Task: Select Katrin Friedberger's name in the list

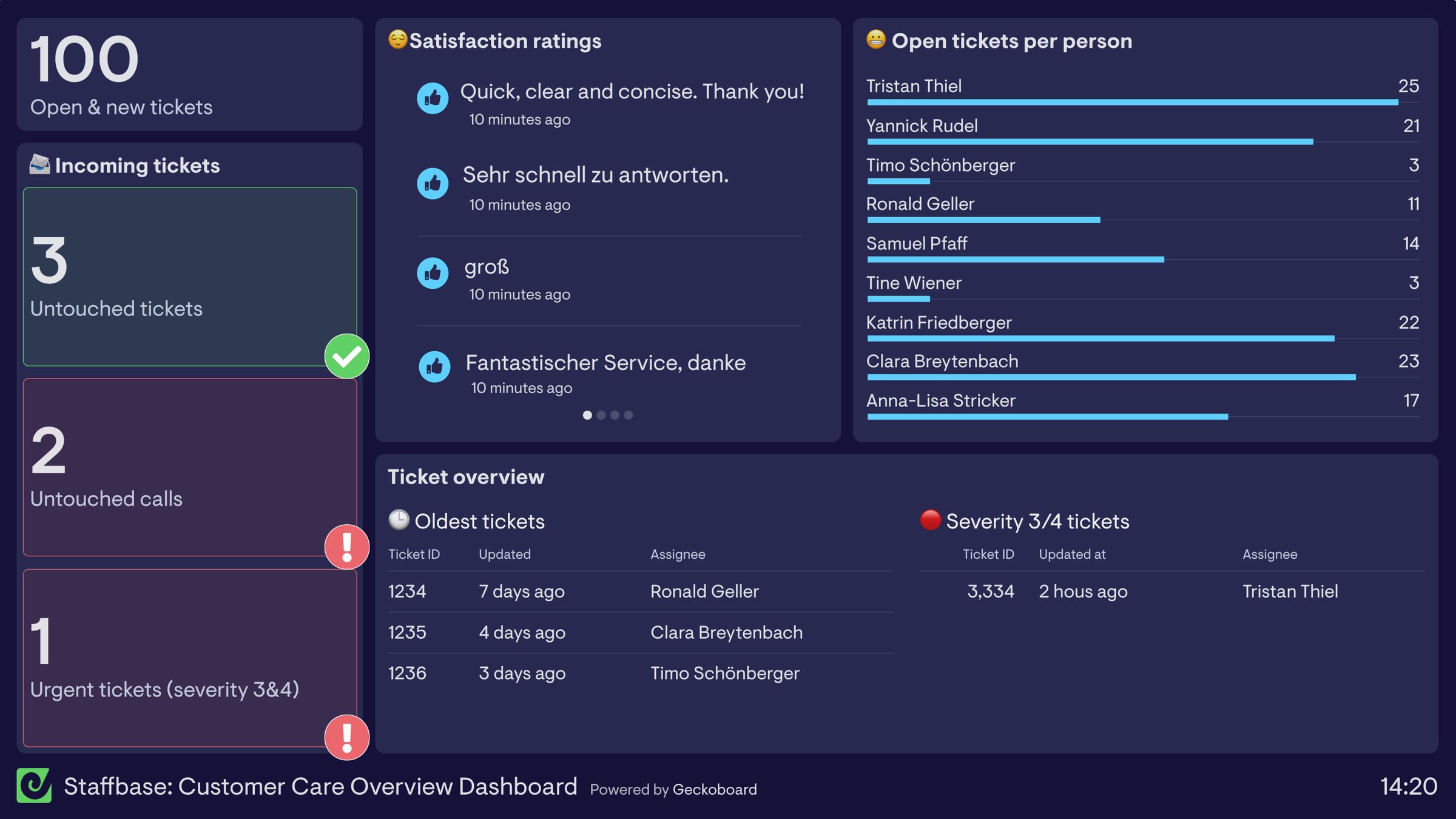Action: [939, 322]
